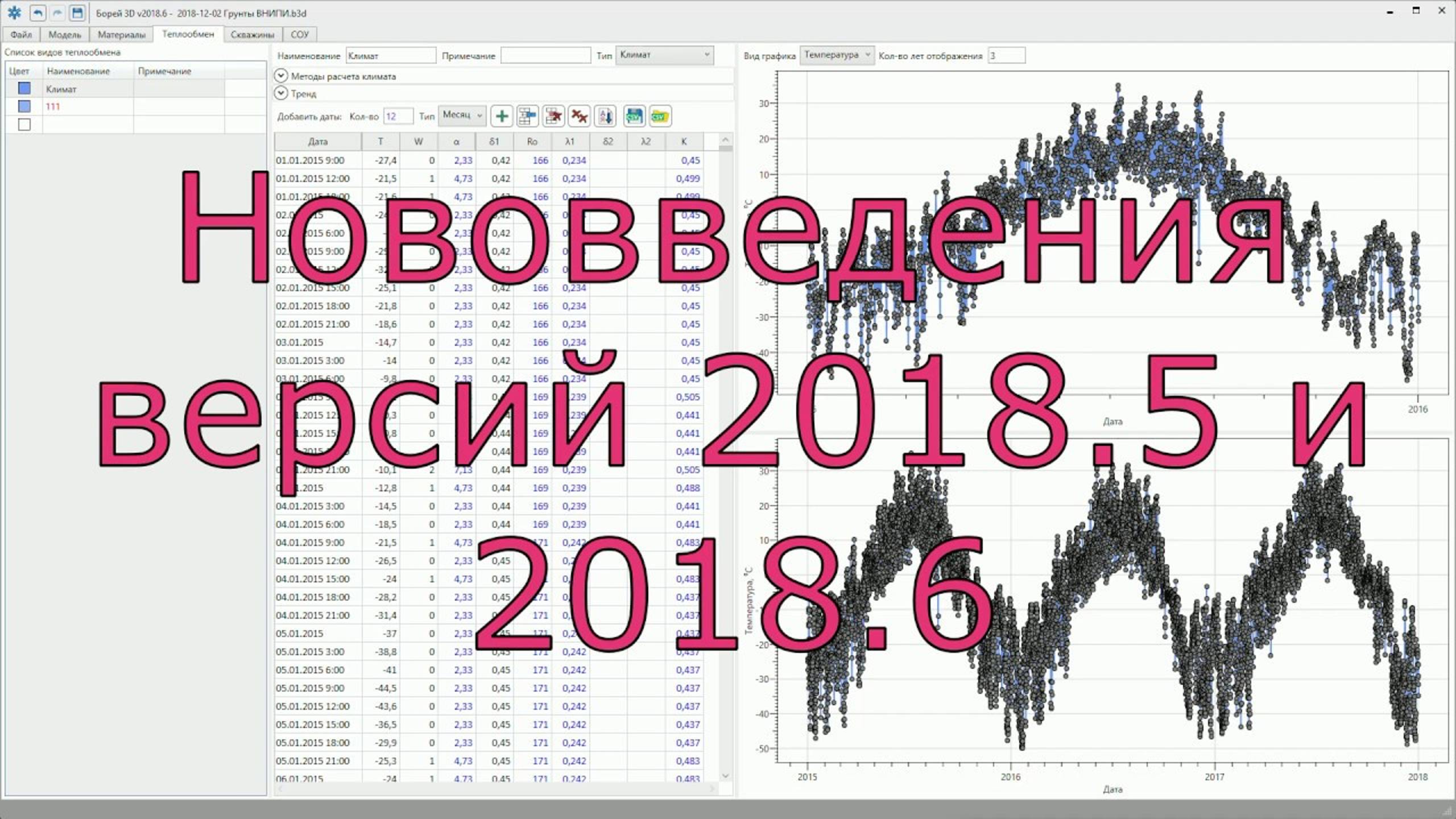
Task: Click the copy data icon
Action: pos(528,116)
